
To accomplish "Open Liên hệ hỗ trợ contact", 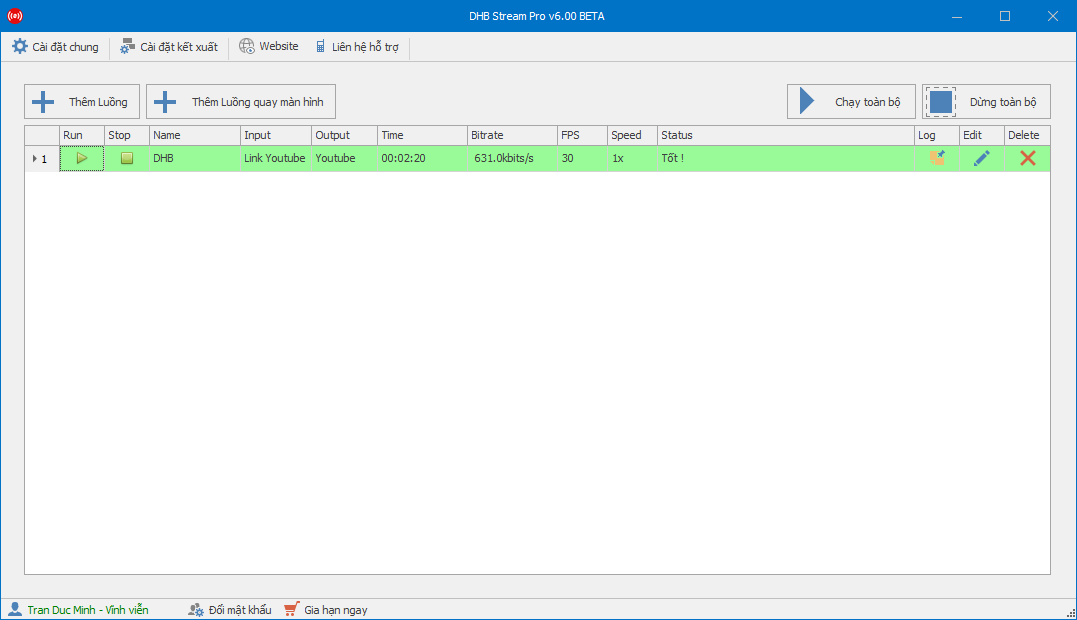I will pyautogui.click(x=357, y=47).
